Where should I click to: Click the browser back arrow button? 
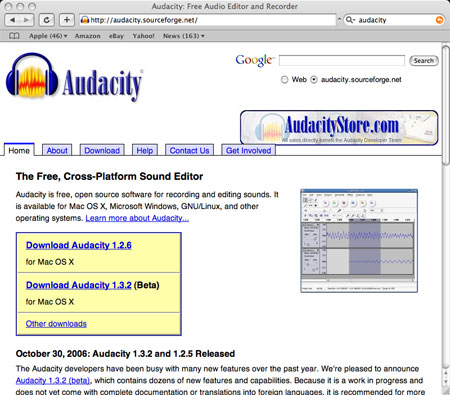point(12,20)
